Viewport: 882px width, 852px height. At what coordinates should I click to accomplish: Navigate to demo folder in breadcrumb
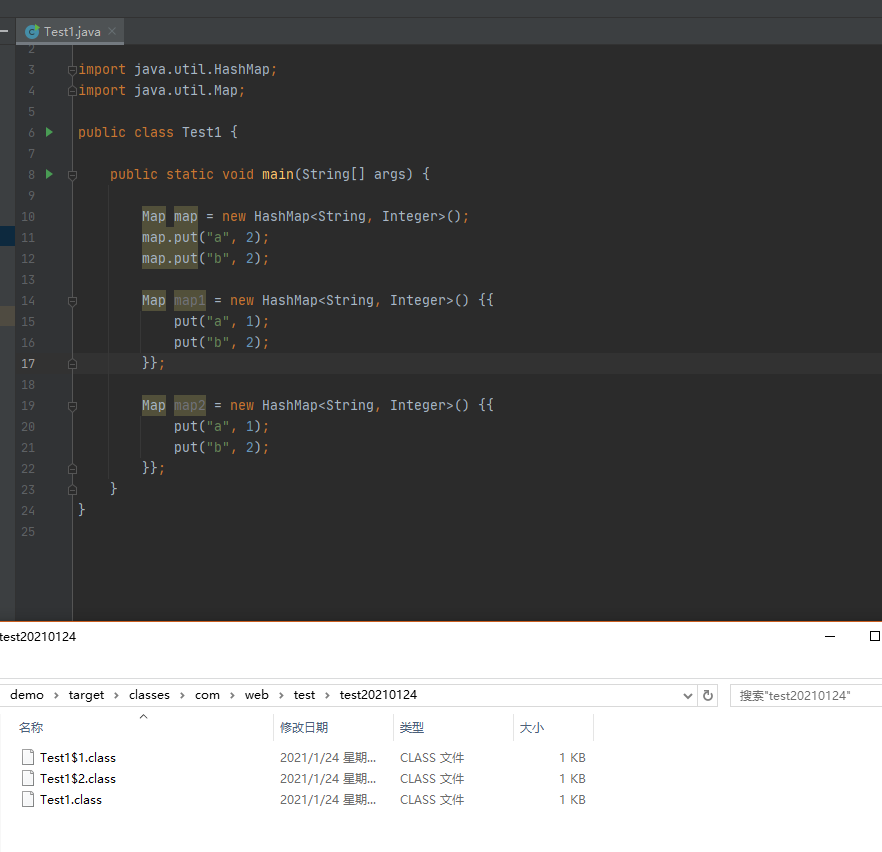click(27, 695)
